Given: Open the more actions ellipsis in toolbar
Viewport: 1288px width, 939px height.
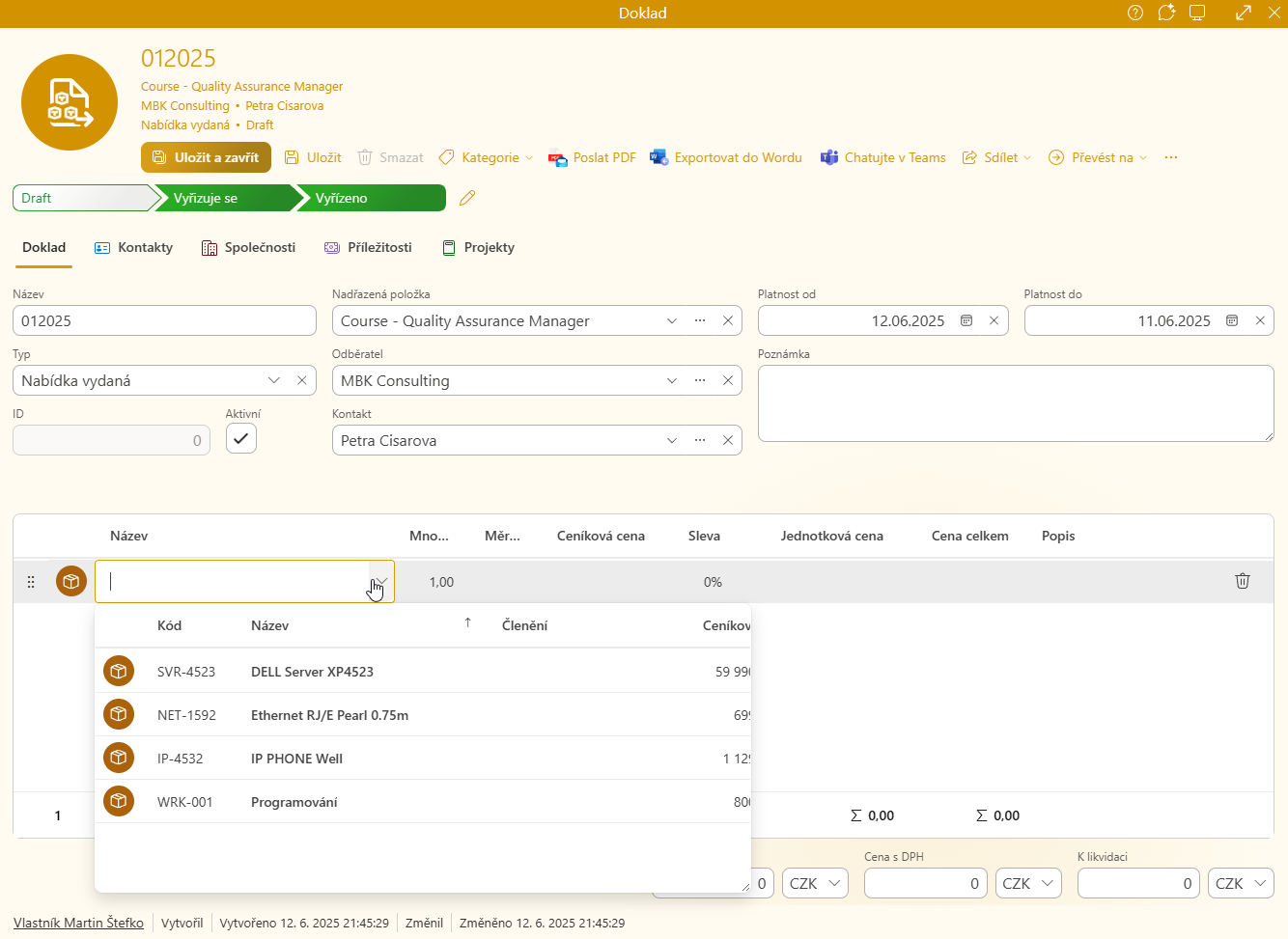Looking at the screenshot, I should [1171, 157].
